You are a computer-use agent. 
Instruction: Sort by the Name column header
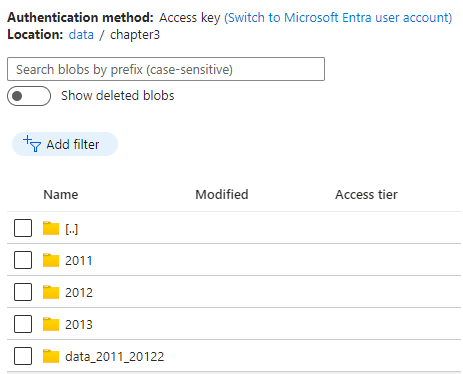[x=61, y=194]
